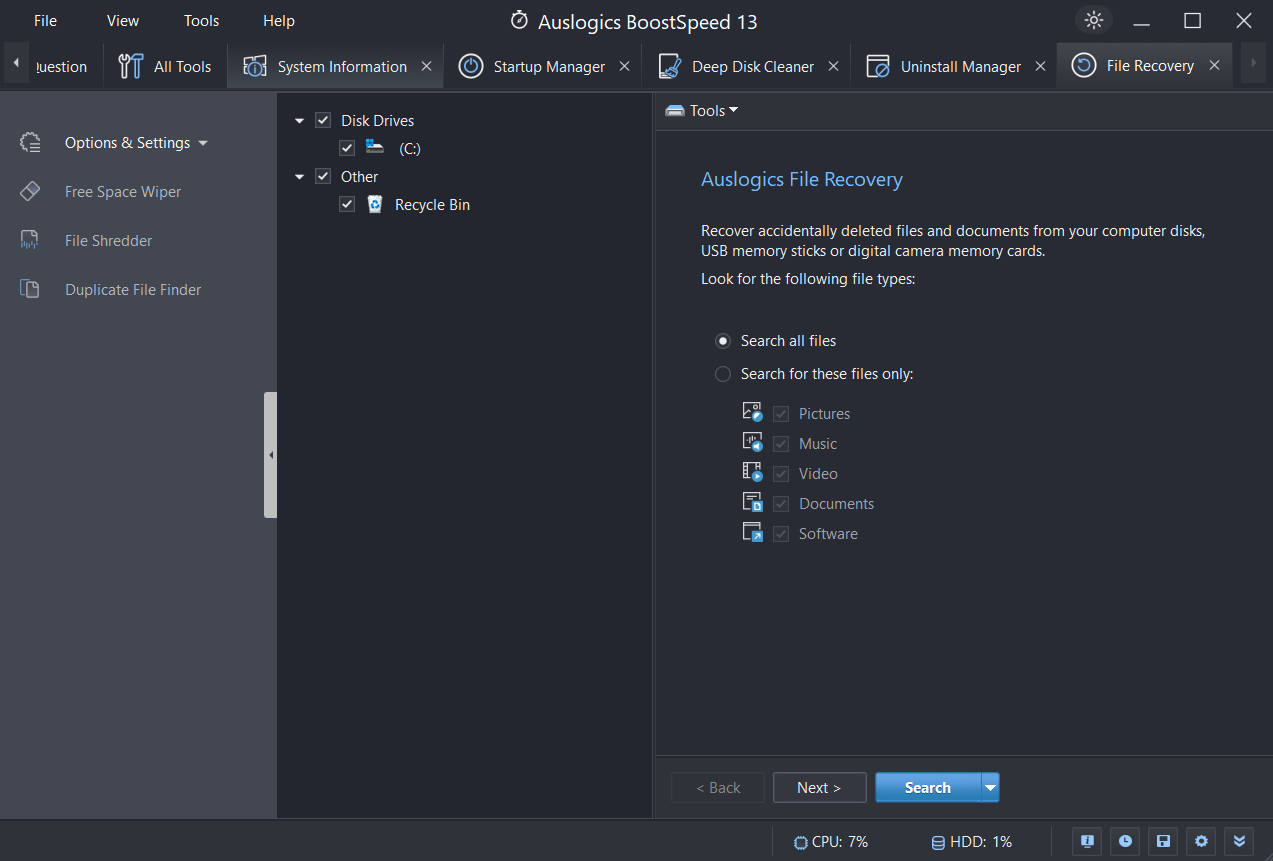Image resolution: width=1273 pixels, height=861 pixels.
Task: Click the HDD disk icon in the status bar
Action: point(938,842)
